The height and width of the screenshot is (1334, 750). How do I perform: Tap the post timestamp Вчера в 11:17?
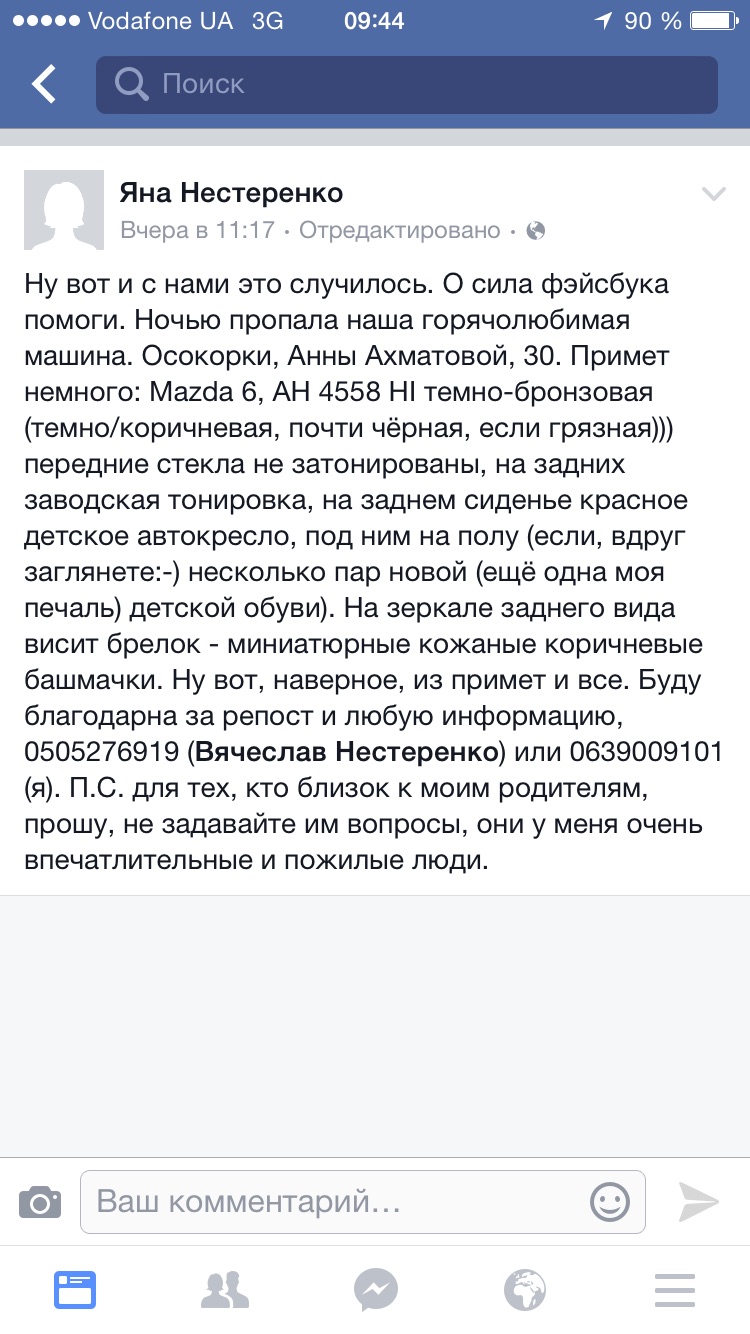click(x=197, y=231)
